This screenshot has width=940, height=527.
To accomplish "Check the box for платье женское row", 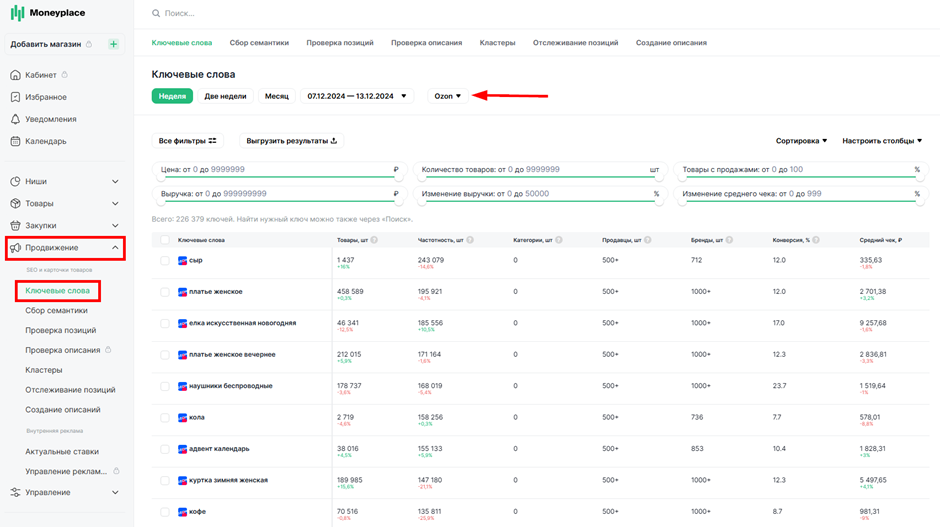I will [165, 292].
